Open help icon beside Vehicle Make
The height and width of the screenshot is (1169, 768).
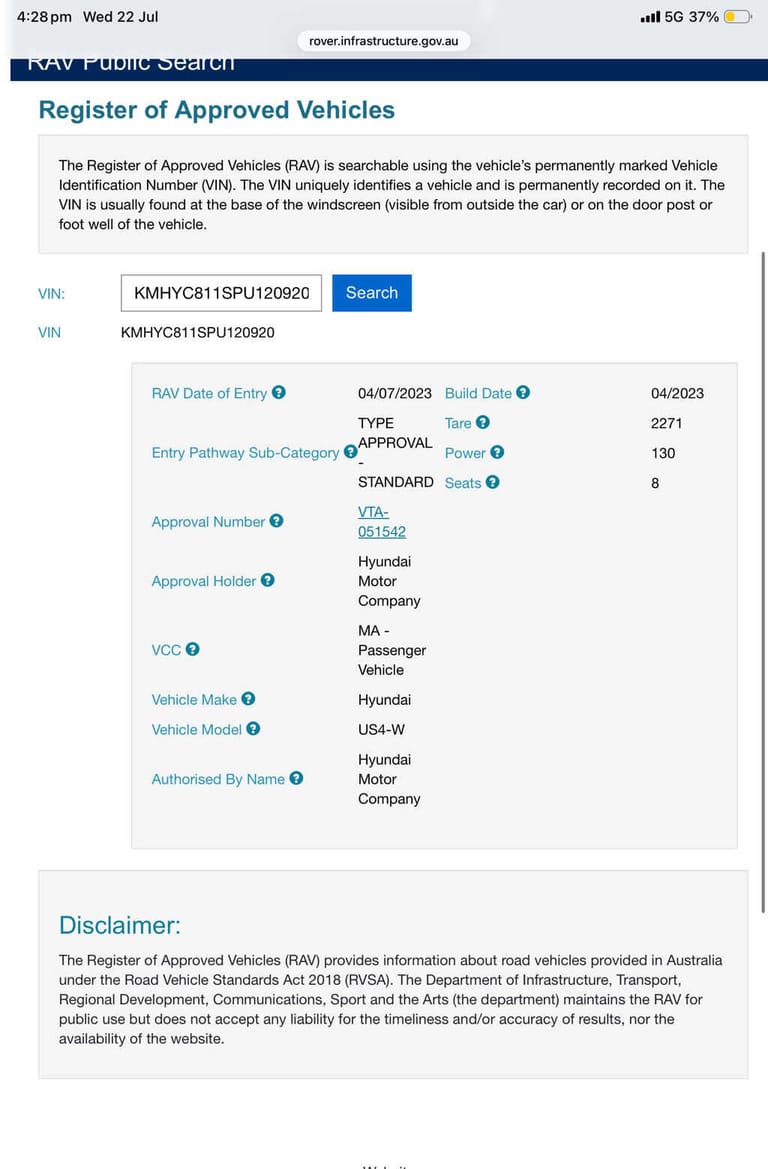248,699
